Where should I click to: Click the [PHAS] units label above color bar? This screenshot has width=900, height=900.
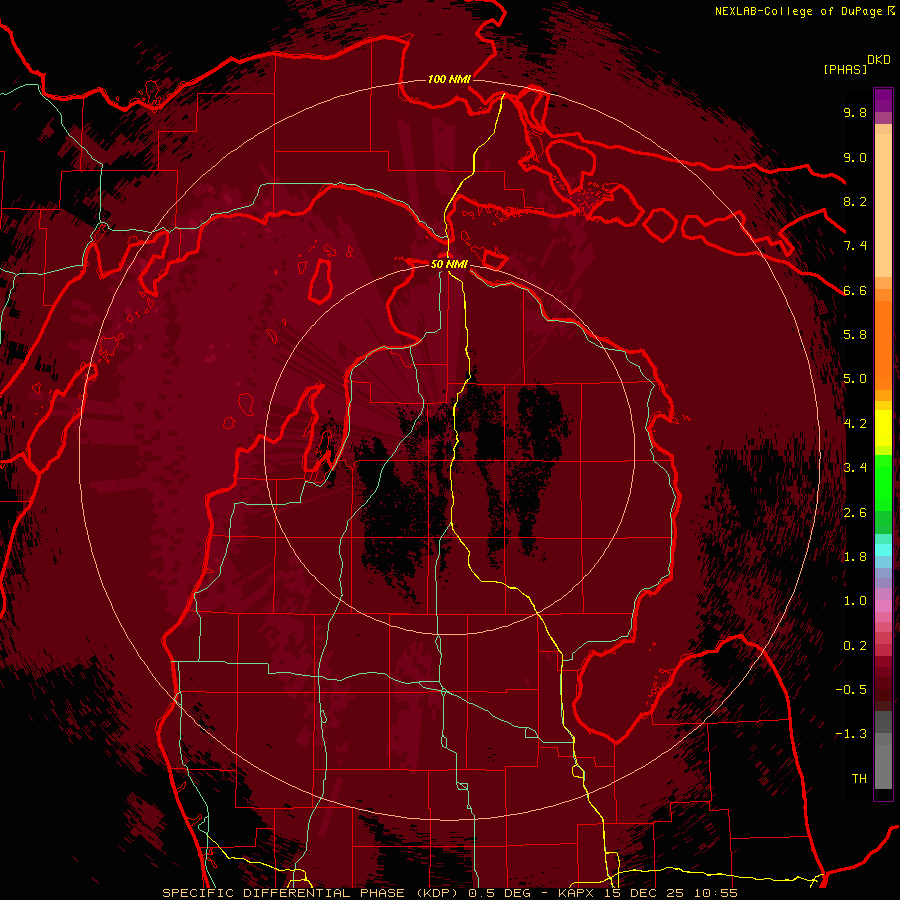coord(845,69)
